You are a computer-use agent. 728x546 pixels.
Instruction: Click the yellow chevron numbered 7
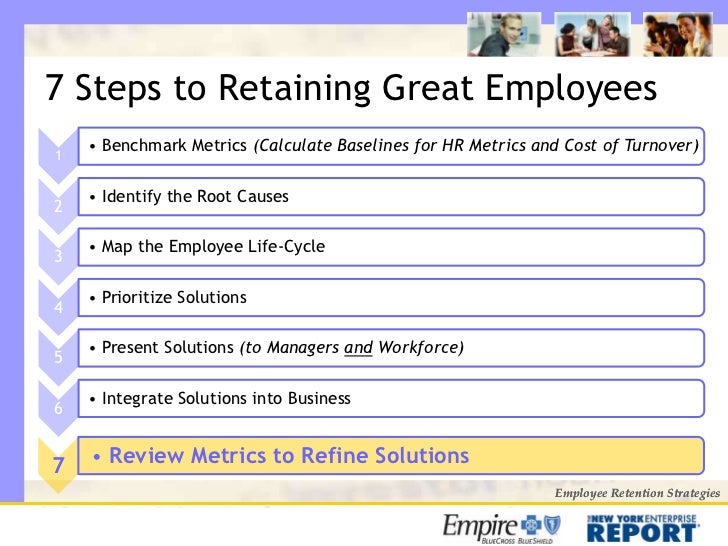(x=58, y=465)
